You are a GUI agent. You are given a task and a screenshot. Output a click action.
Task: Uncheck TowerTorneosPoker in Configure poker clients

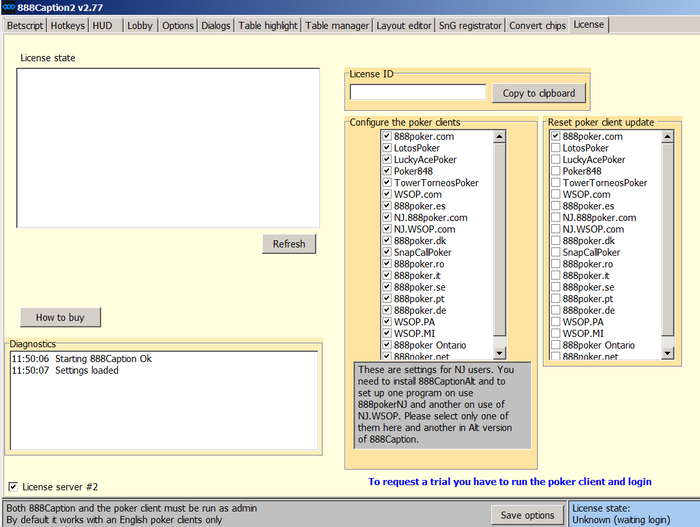point(387,182)
